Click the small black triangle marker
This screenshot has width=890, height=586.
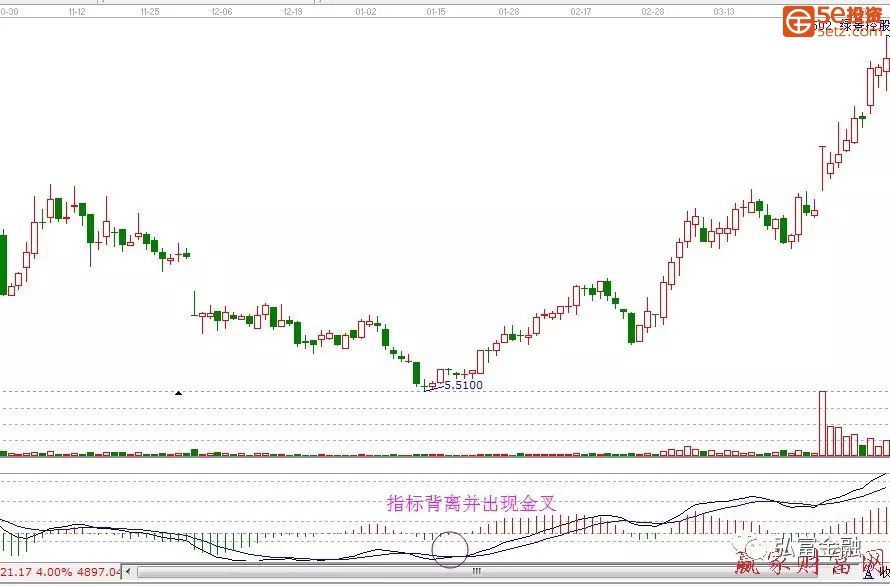coord(178,392)
